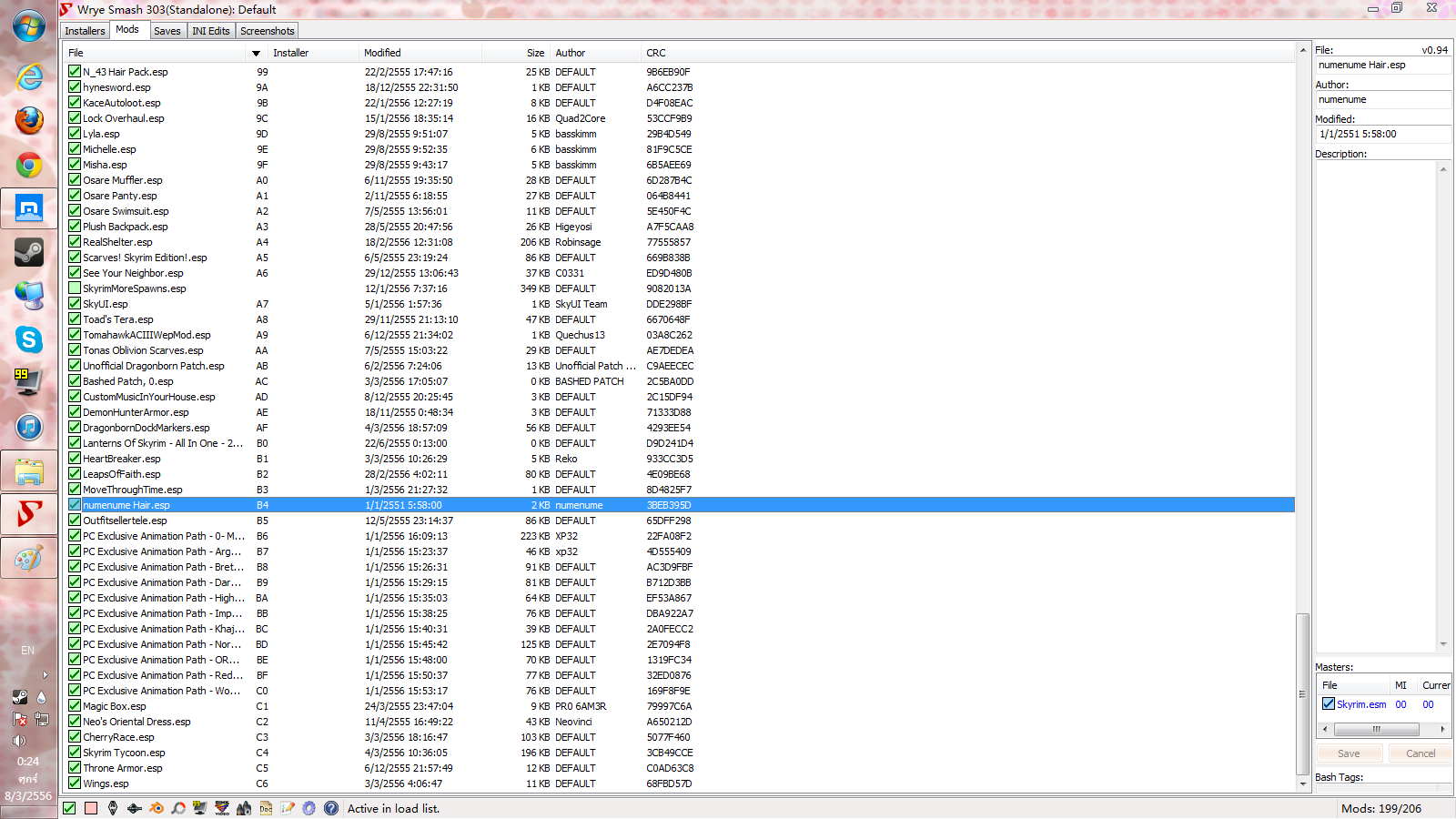1456x819 pixels.
Task: Click inside the Description text area
Action: point(1376,407)
